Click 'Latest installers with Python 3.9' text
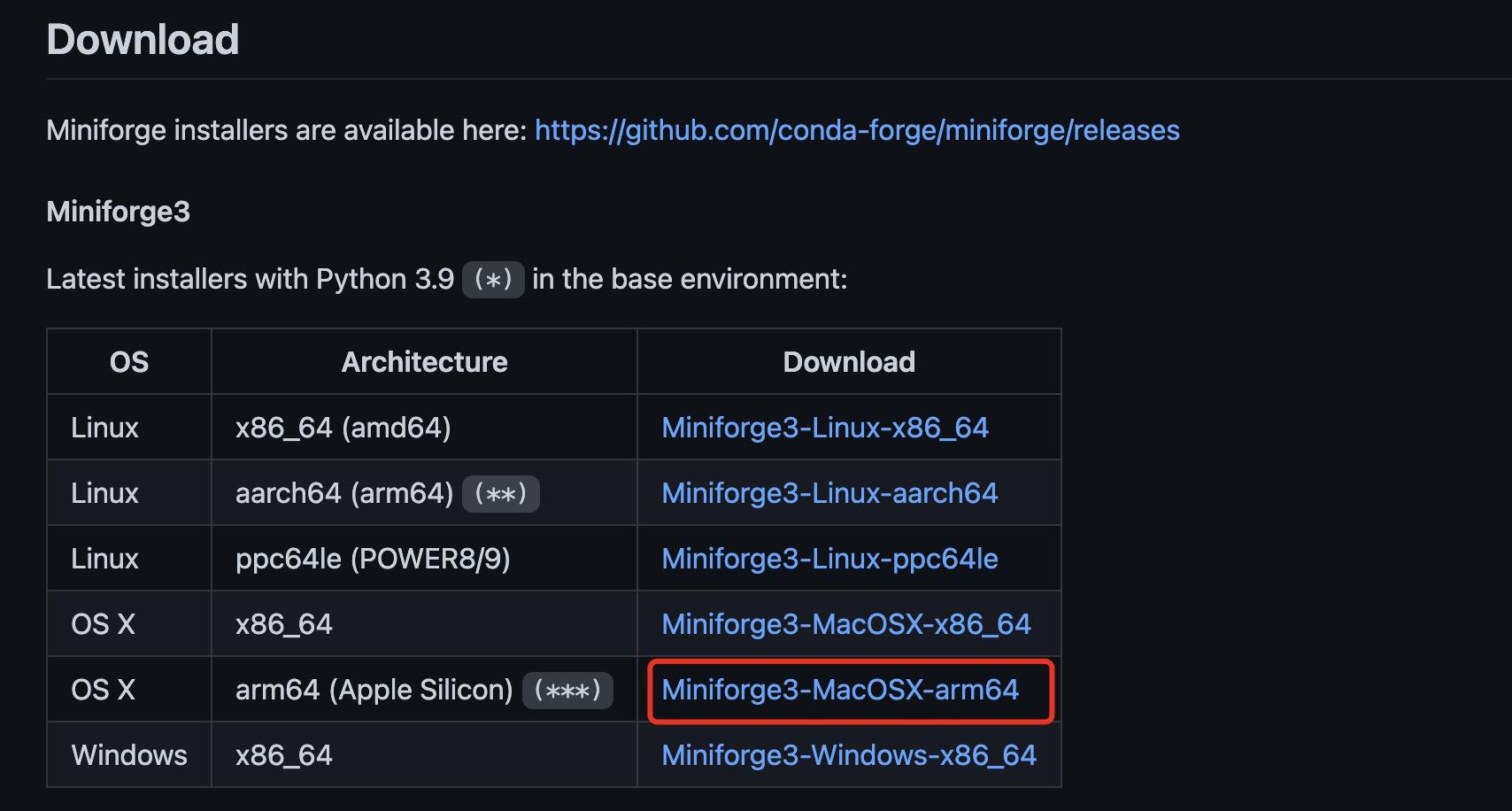The image size is (1512, 811). [x=251, y=280]
